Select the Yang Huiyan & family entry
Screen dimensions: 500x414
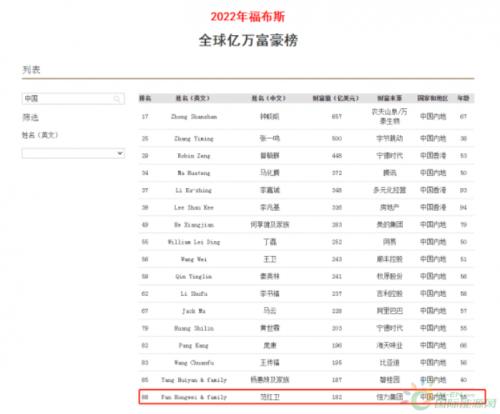click(194, 380)
